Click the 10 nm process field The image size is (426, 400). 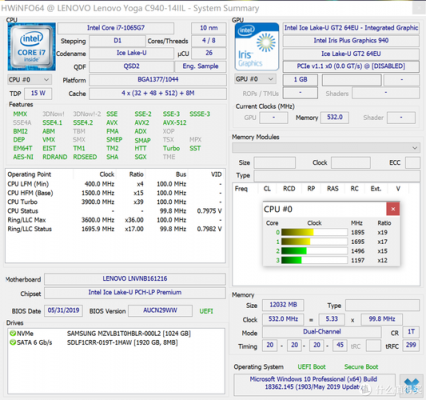(x=209, y=28)
